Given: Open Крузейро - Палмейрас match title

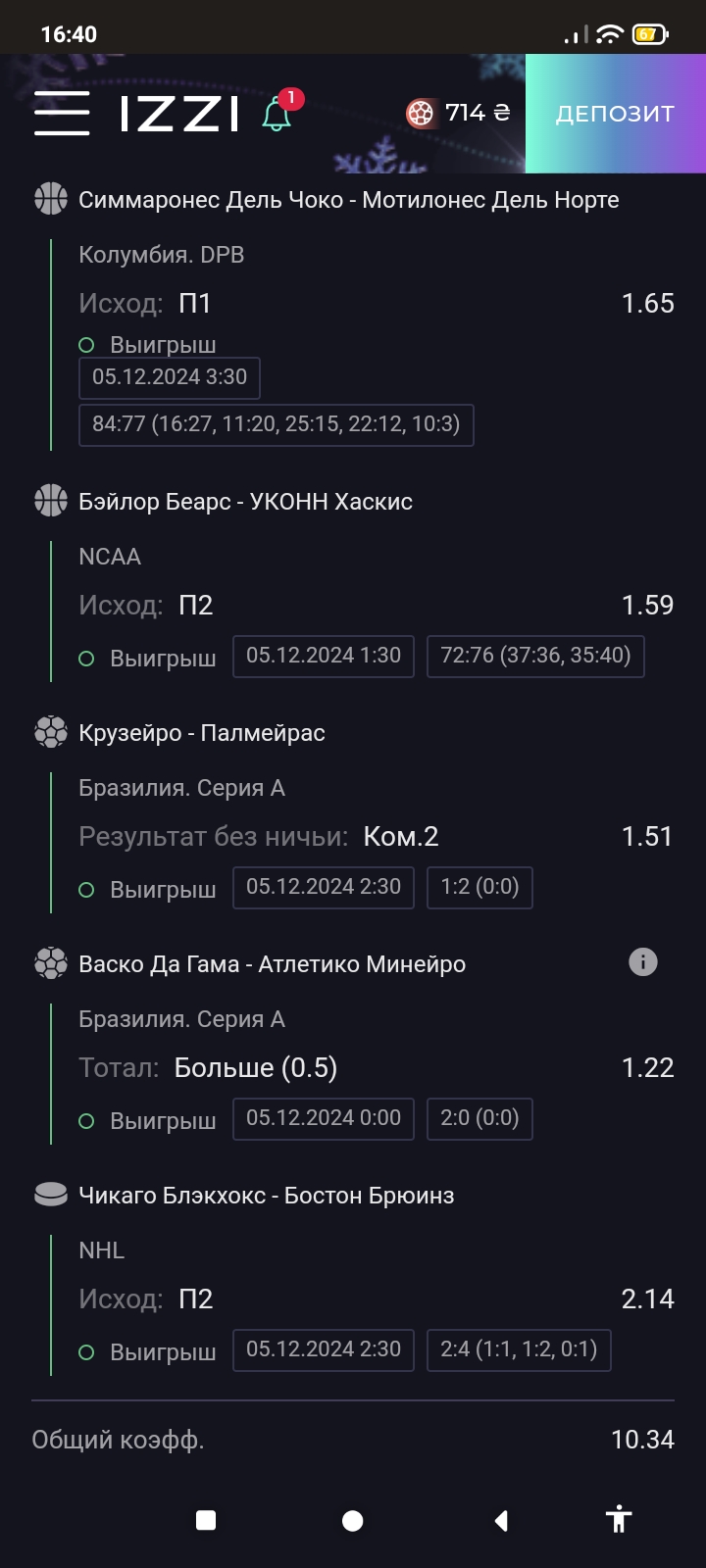Looking at the screenshot, I should pos(201,733).
